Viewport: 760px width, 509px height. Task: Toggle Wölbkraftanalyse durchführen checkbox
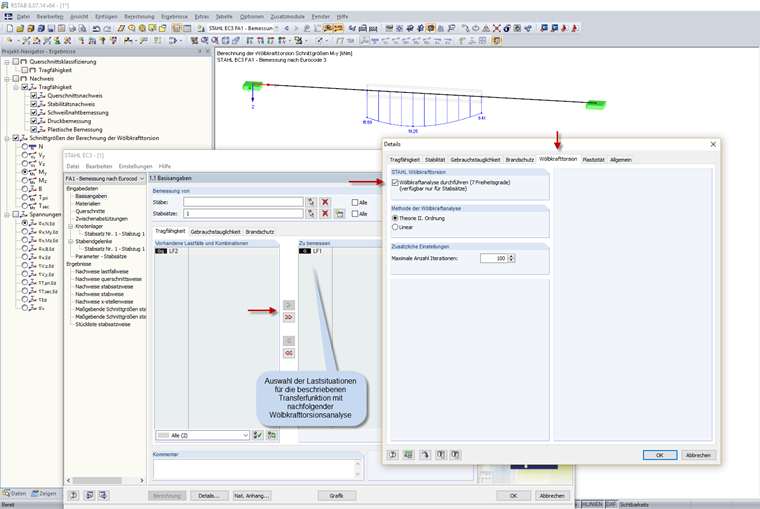click(395, 183)
